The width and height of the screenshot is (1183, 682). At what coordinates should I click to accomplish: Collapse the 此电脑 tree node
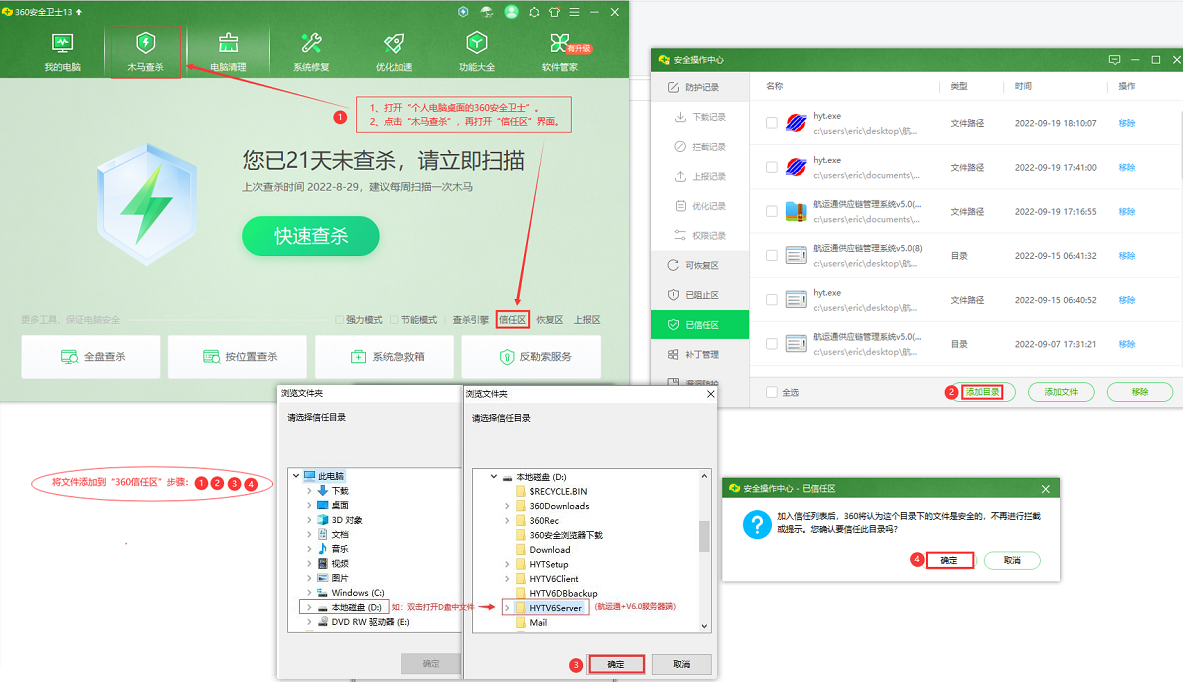point(297,476)
